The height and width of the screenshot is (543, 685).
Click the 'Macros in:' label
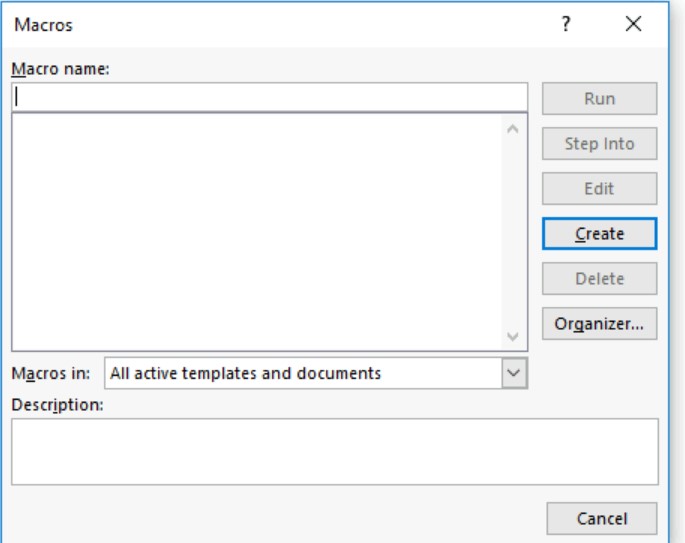[x=50, y=373]
